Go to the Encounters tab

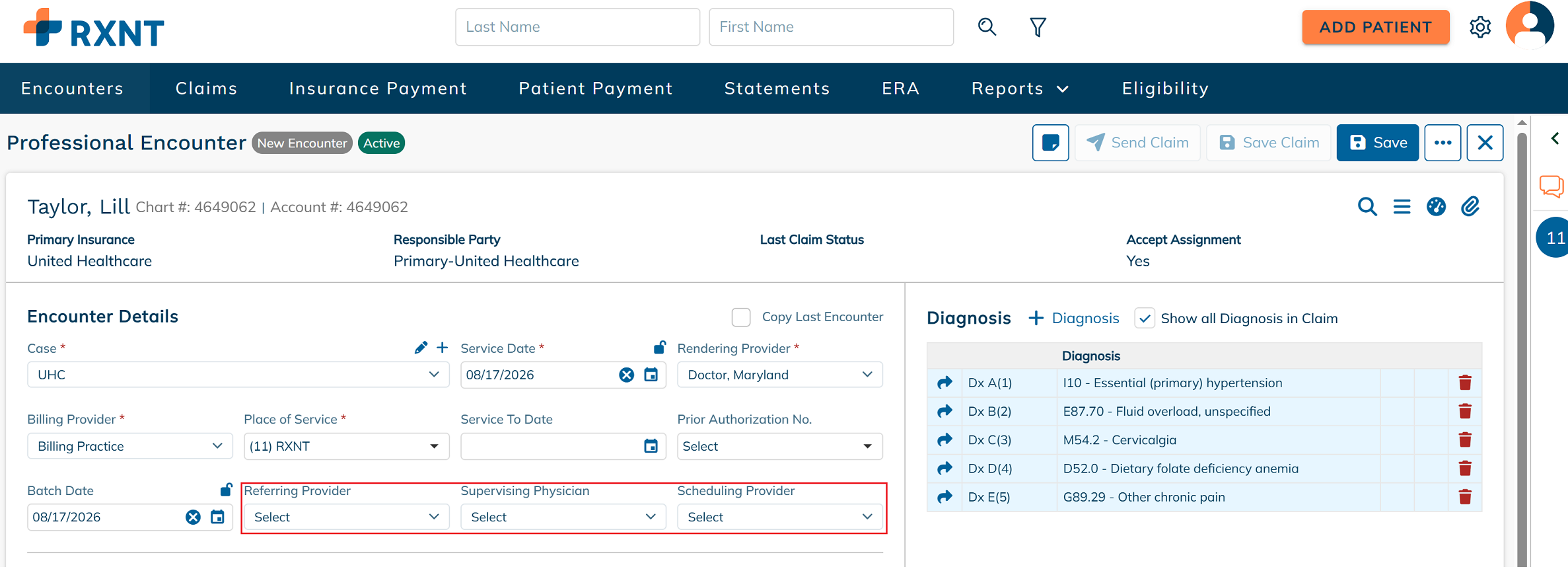point(73,89)
